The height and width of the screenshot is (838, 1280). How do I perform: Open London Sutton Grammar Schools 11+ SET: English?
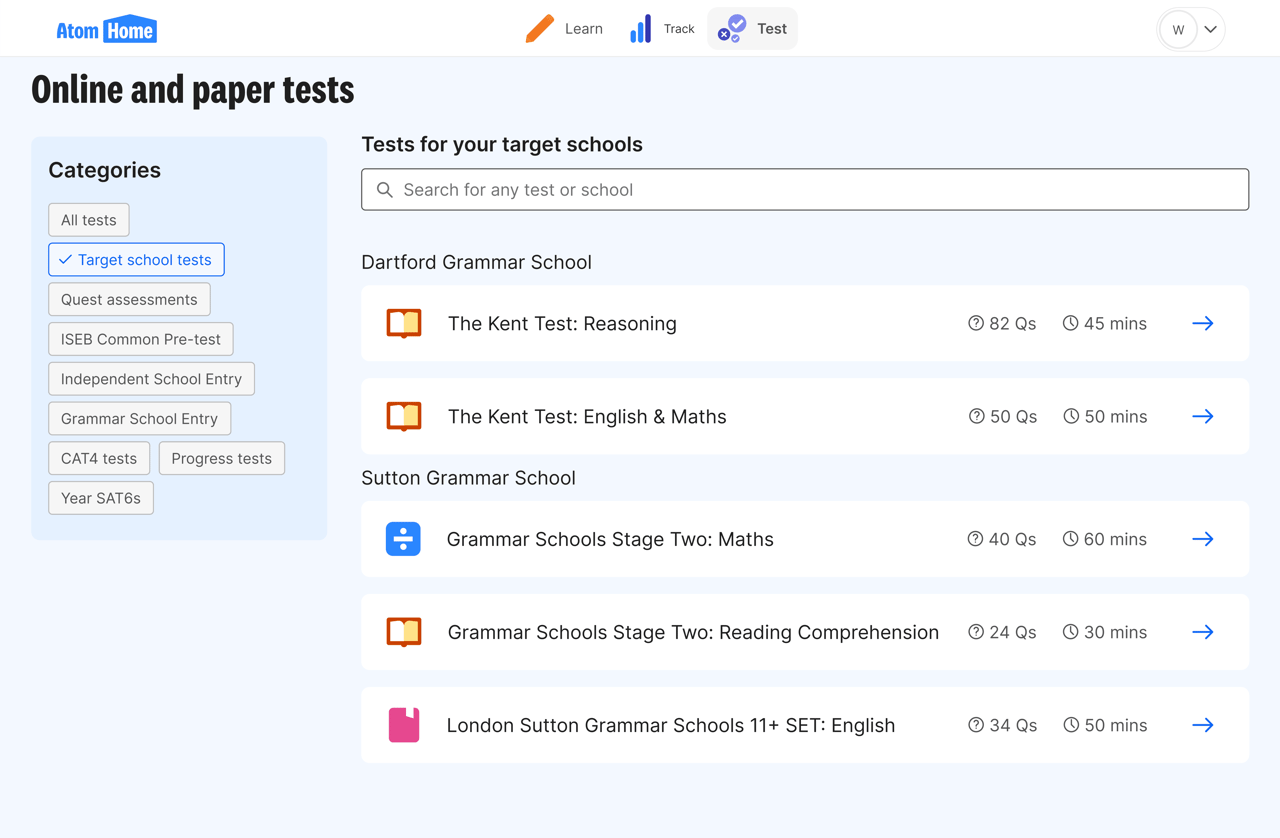pos(670,725)
